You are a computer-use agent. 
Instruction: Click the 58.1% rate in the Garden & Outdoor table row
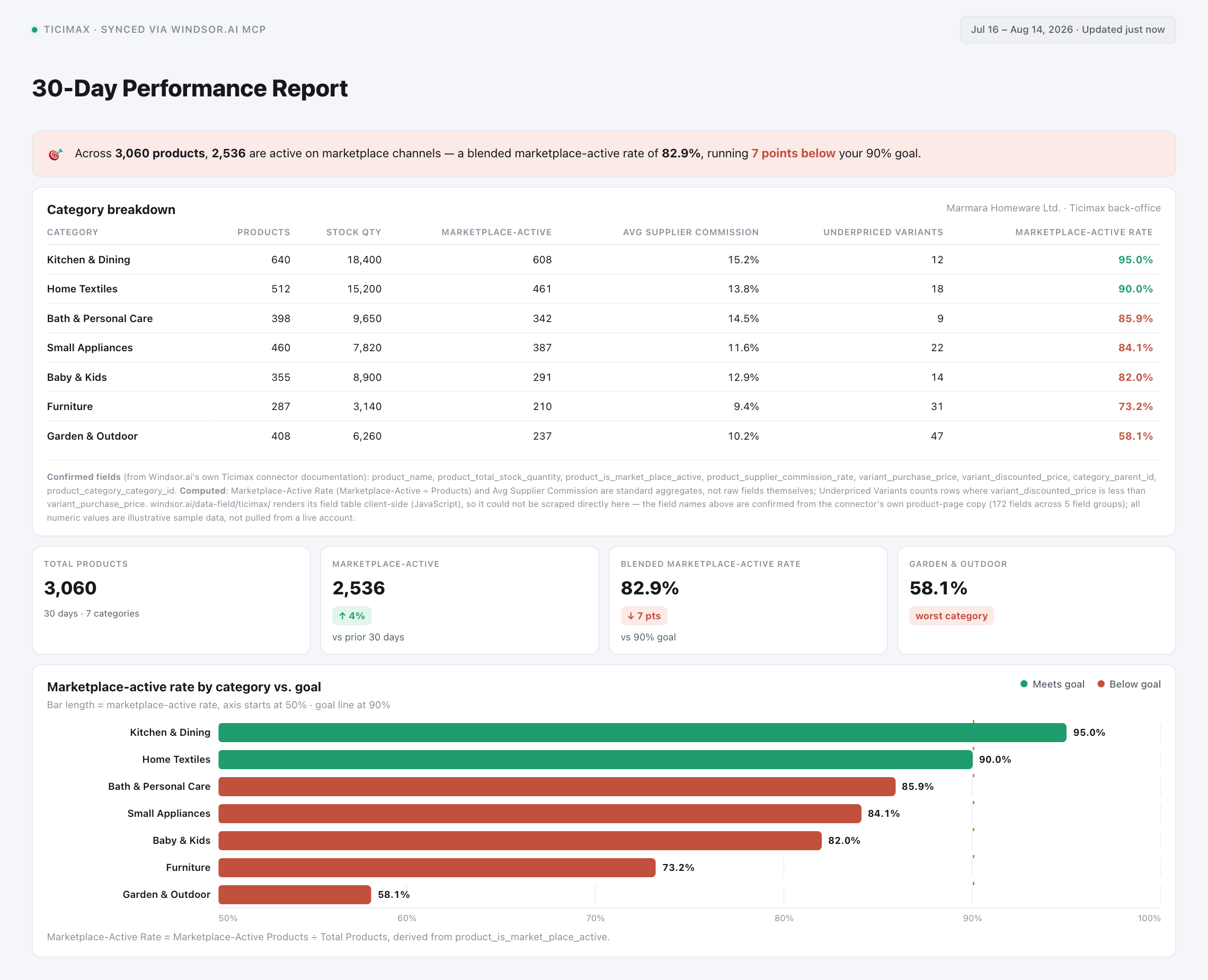[1135, 436]
